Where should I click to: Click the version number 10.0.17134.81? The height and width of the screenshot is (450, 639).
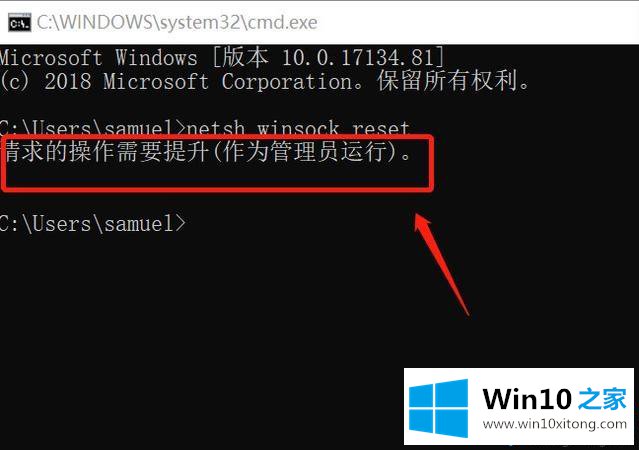(357, 57)
